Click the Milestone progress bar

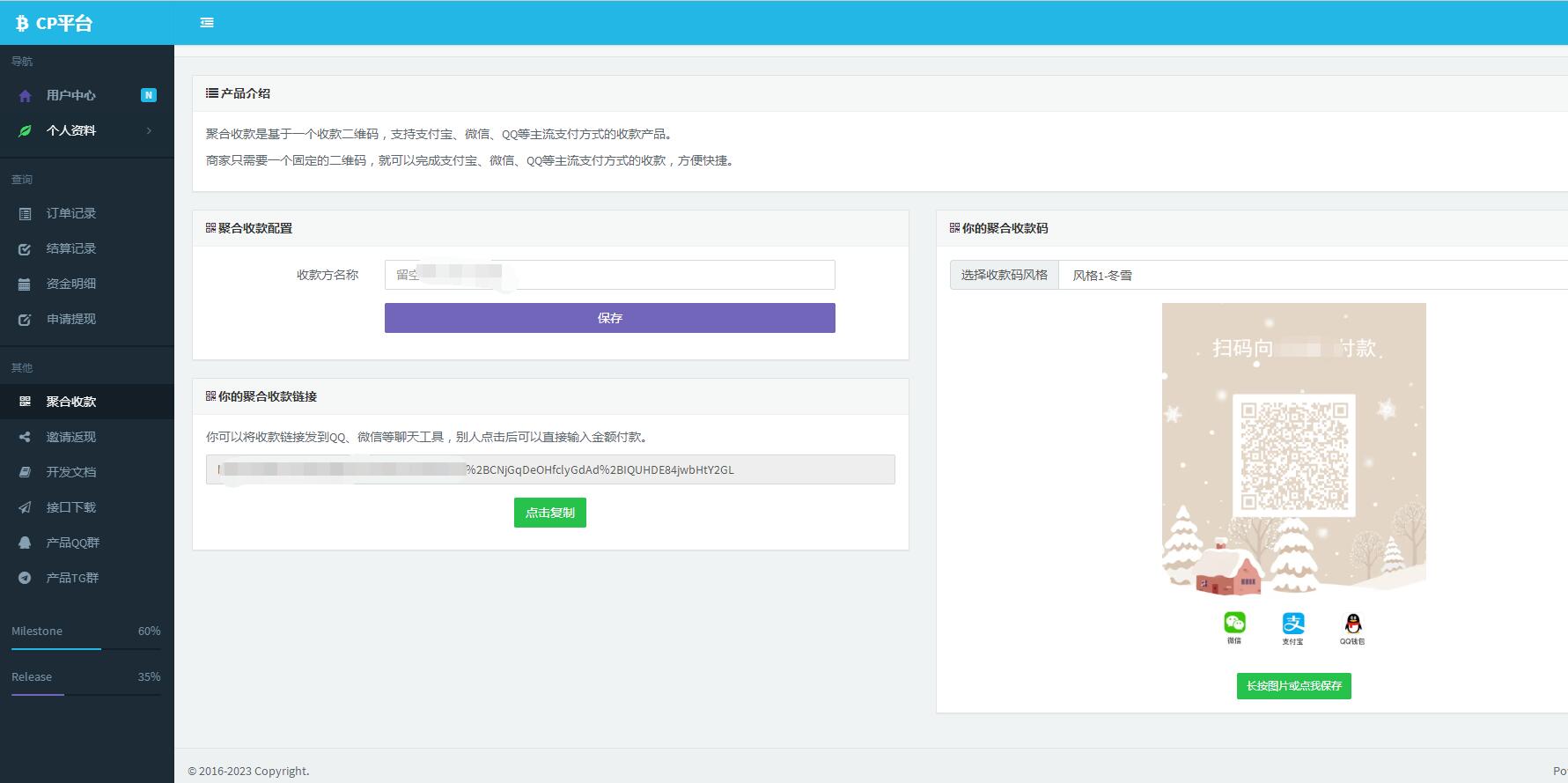click(85, 649)
